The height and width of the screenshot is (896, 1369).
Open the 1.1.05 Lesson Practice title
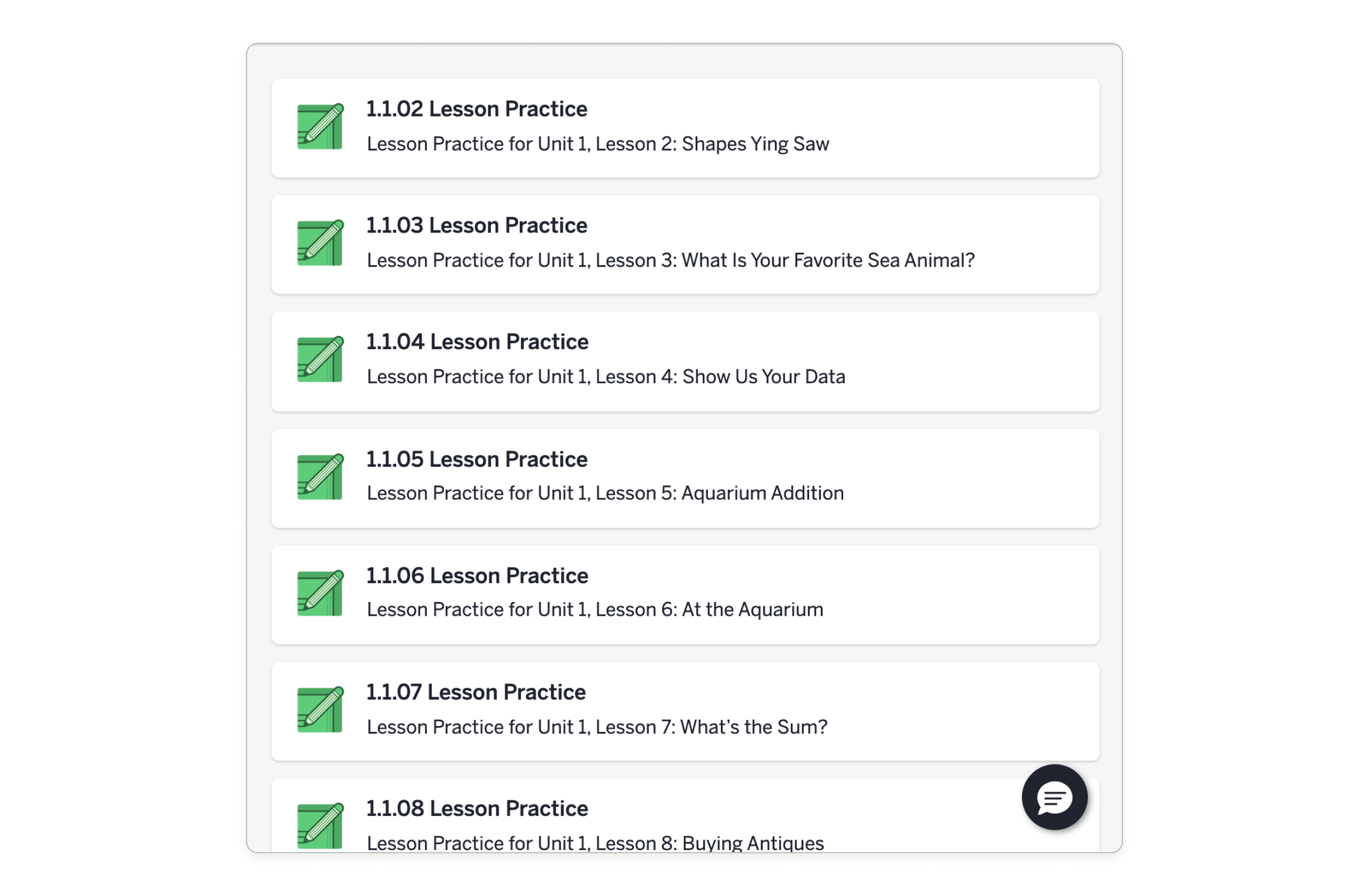pyautogui.click(x=476, y=459)
